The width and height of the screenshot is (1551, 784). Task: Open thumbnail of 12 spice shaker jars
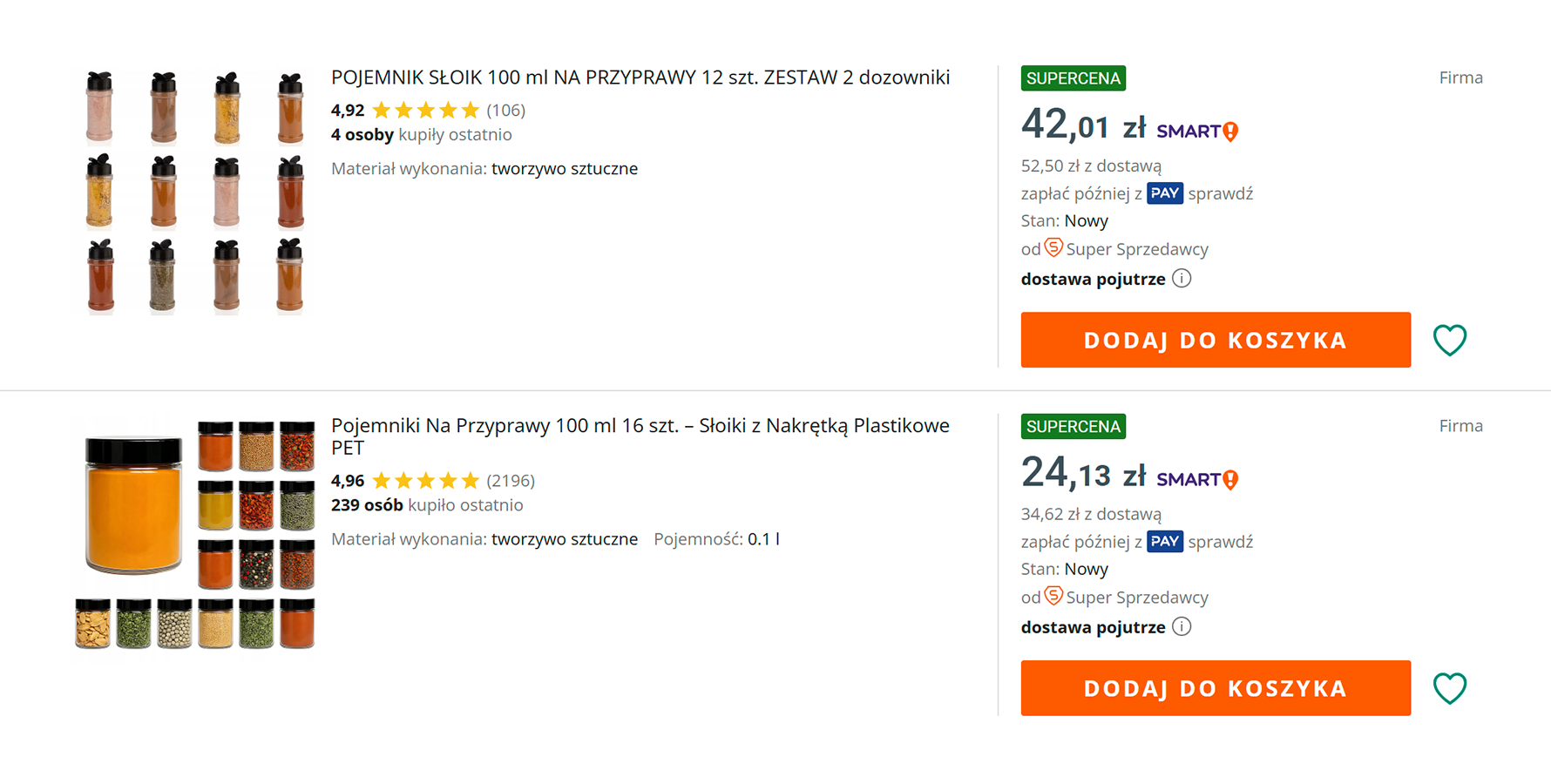click(x=195, y=192)
